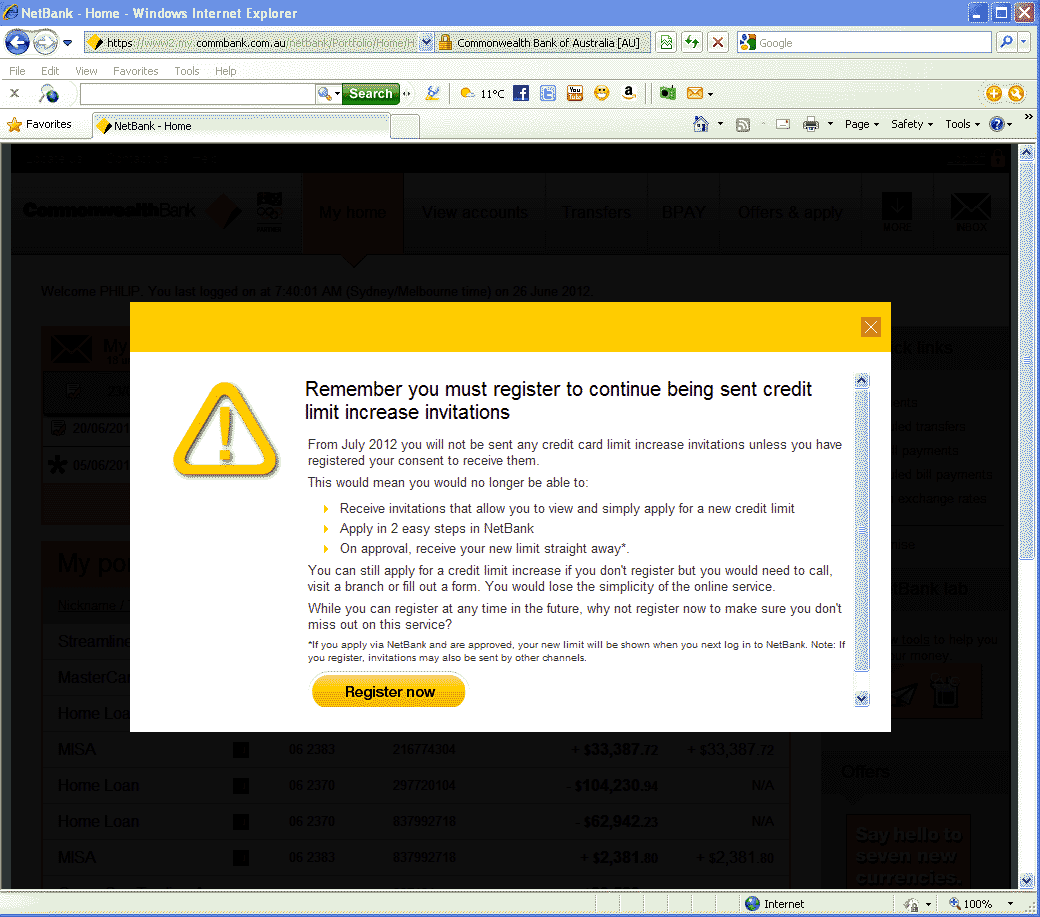Click the green Search button
Viewport: 1040px width, 917px height.
click(371, 93)
